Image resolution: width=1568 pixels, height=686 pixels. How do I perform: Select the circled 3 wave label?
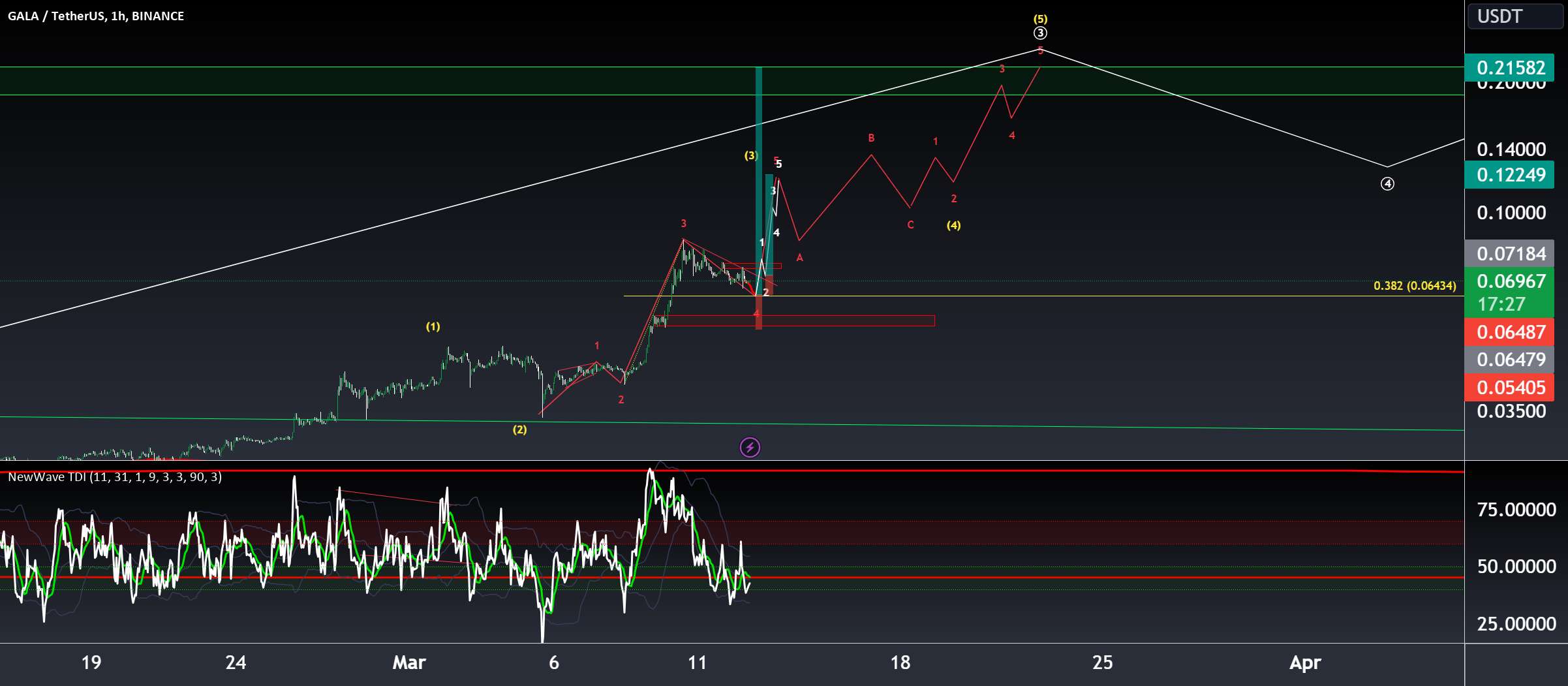tap(1040, 33)
